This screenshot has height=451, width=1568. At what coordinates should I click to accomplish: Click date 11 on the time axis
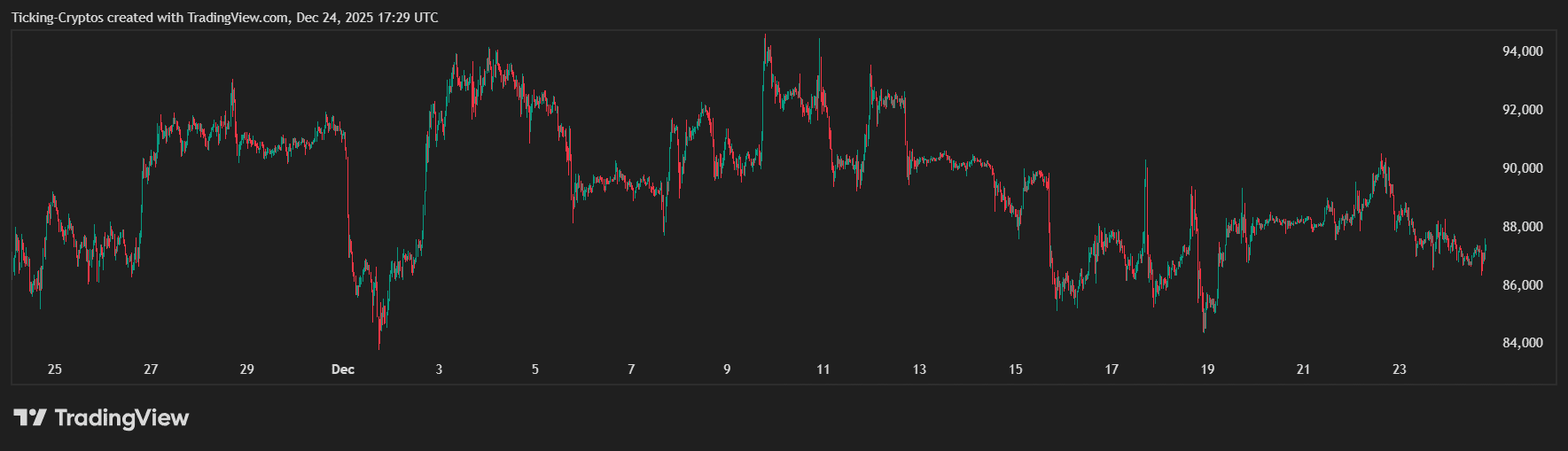823,369
